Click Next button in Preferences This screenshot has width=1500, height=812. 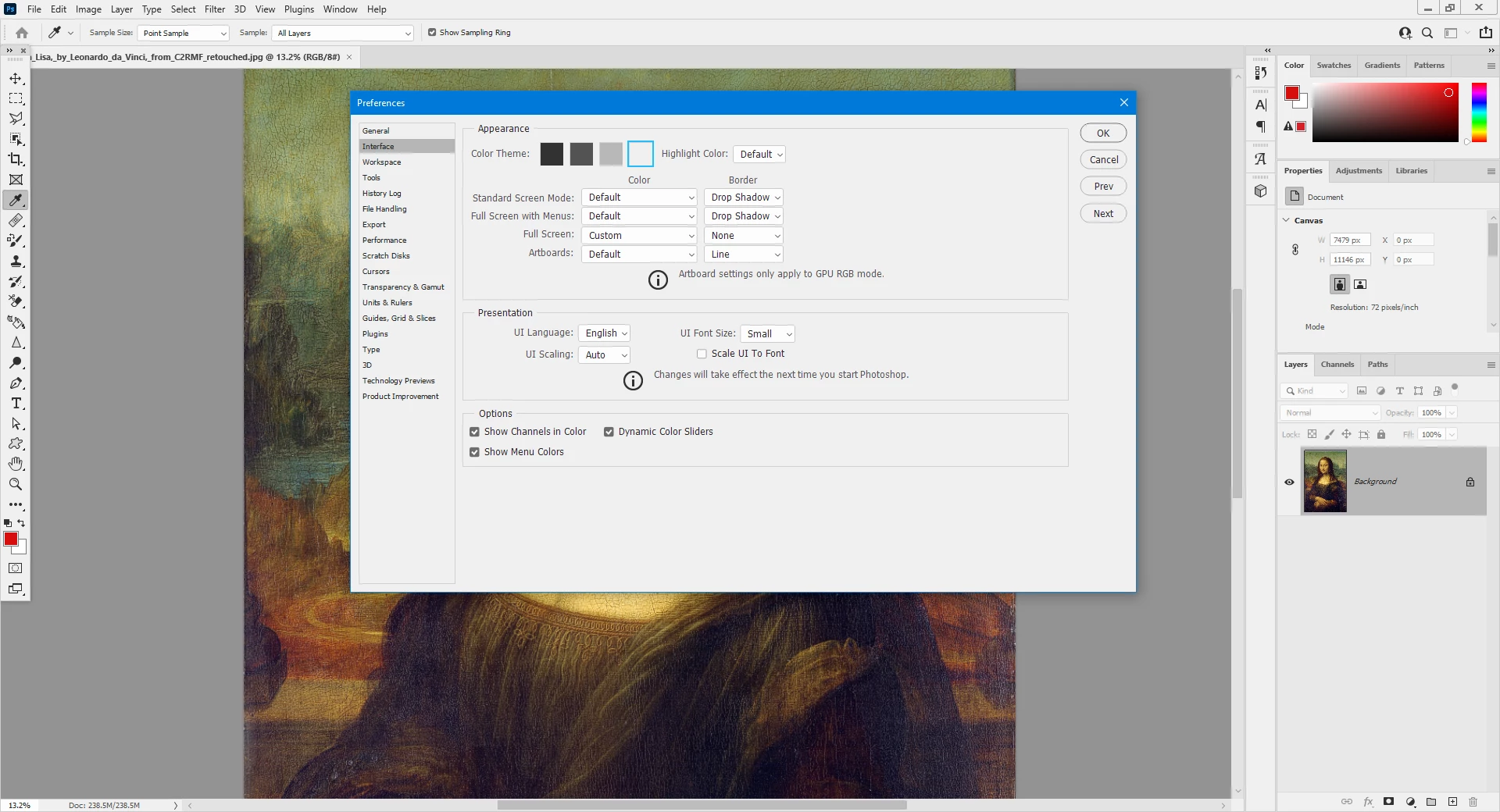coord(1103,214)
